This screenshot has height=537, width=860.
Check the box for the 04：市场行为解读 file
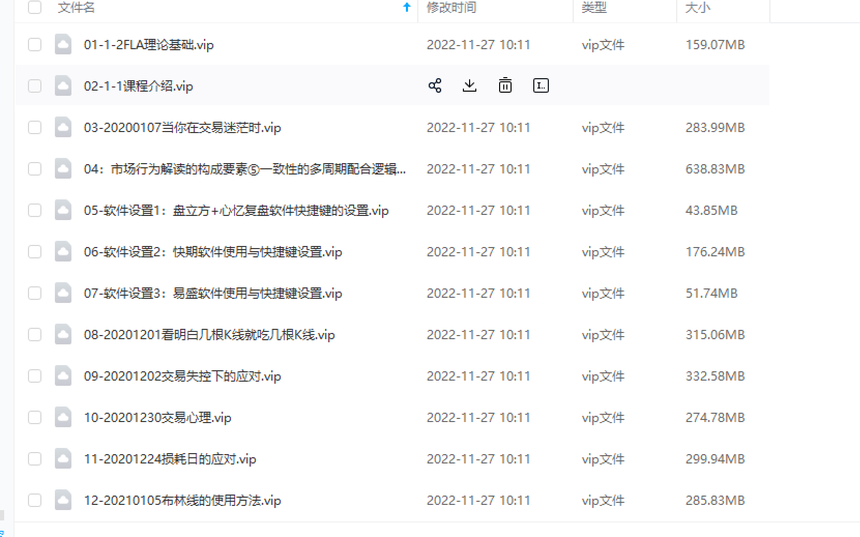(35, 169)
